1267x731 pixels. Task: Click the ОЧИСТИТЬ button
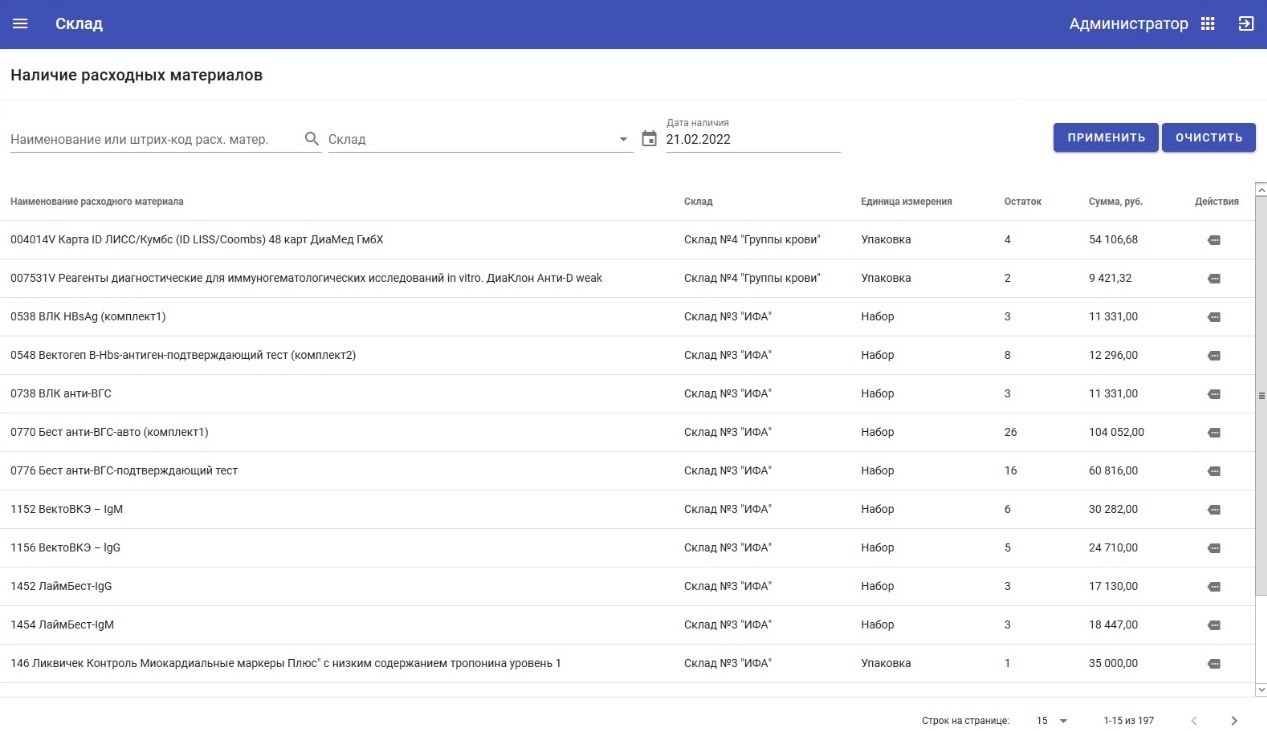[x=1208, y=138]
